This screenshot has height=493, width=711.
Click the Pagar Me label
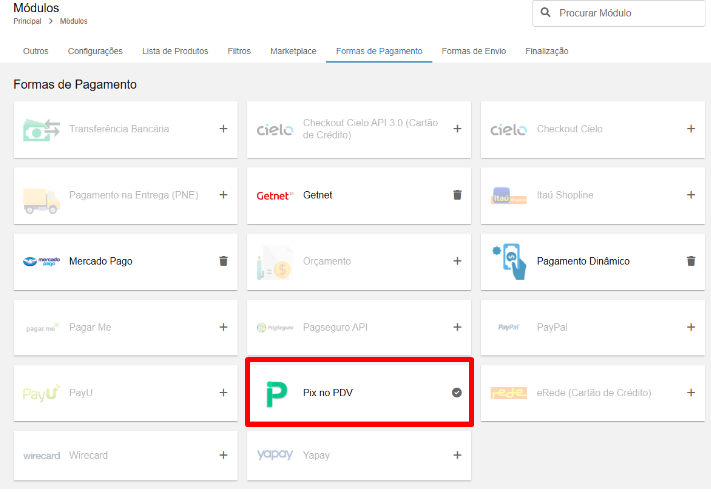pos(90,327)
